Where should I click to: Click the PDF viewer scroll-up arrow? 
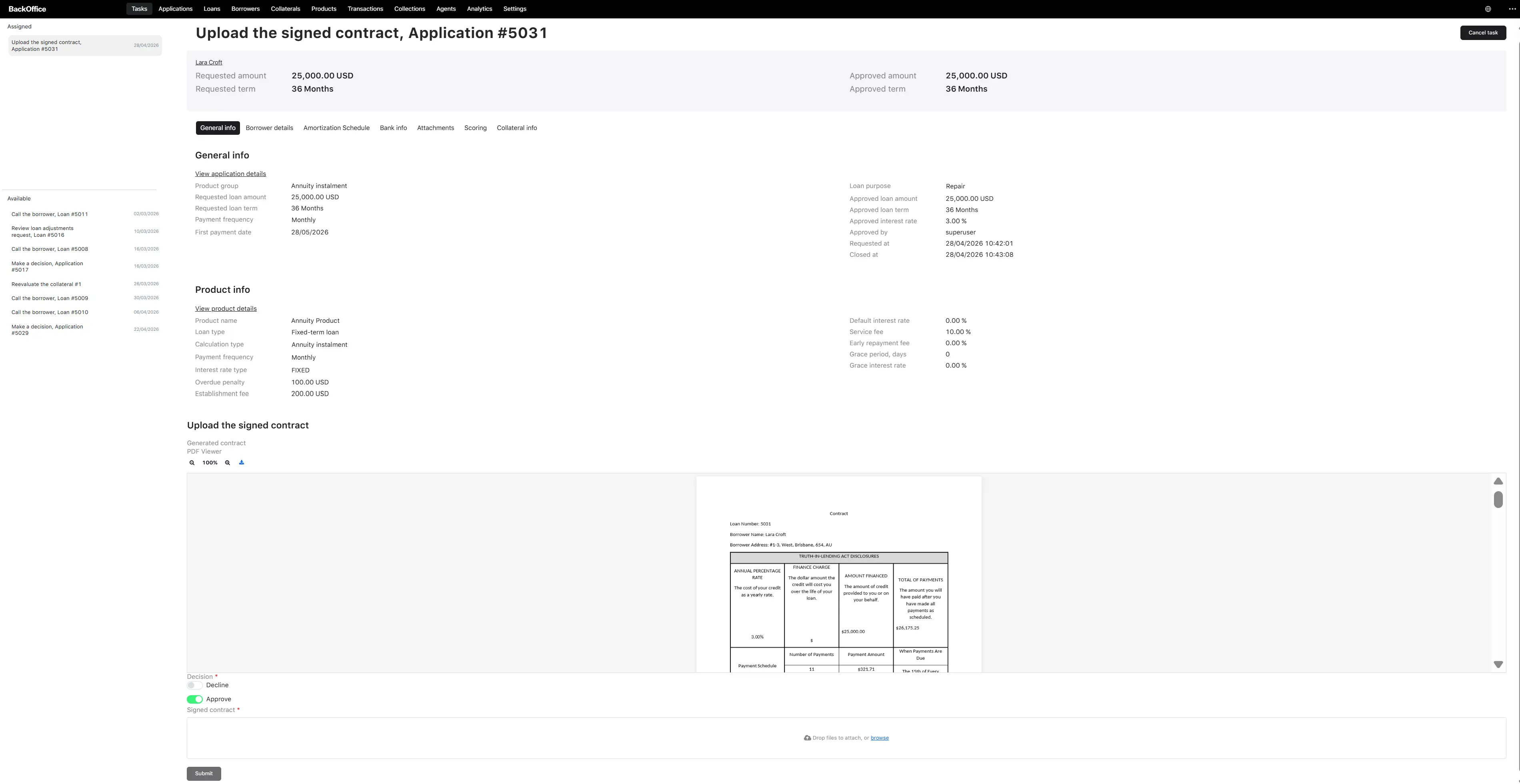1498,481
